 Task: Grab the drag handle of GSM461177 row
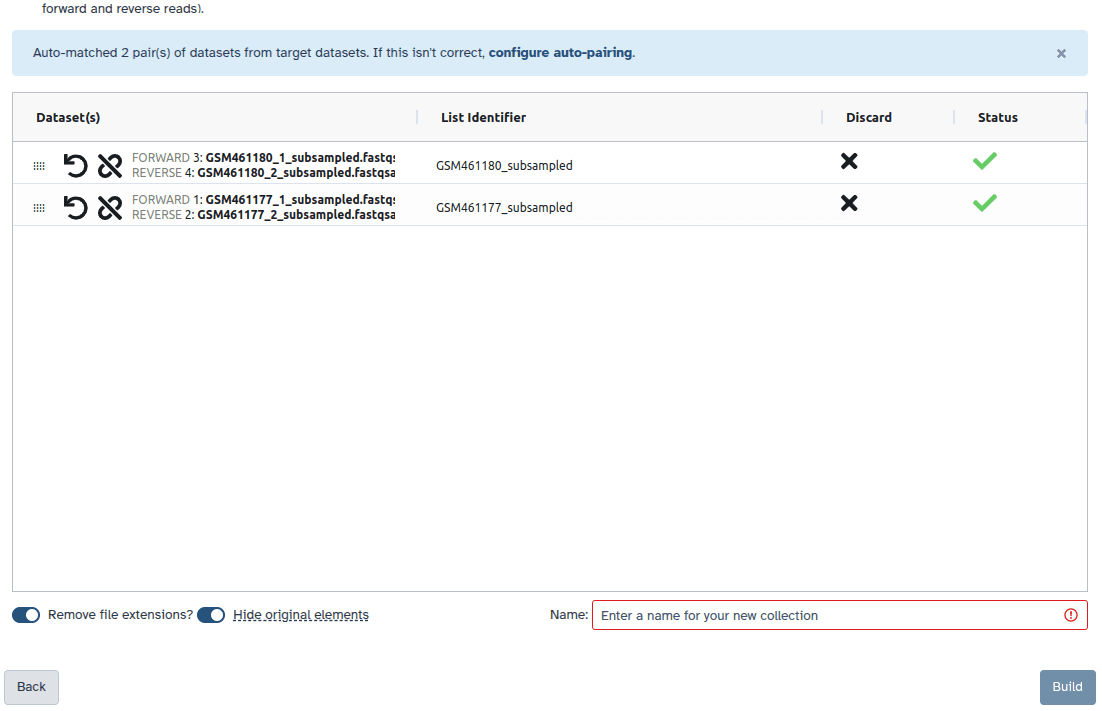coord(39,208)
